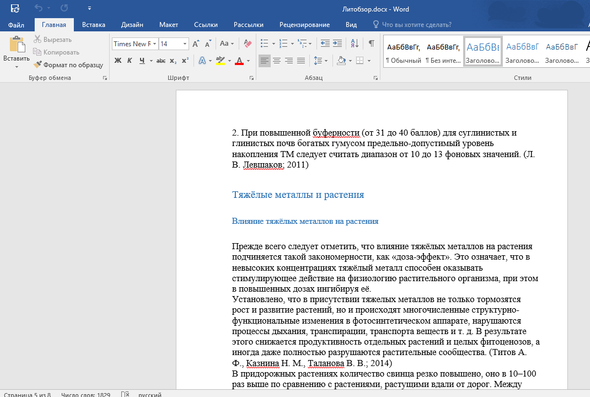This screenshot has width=590, height=397.
Task: Open the Буфер обмена dialog launcher
Action: (105, 78)
